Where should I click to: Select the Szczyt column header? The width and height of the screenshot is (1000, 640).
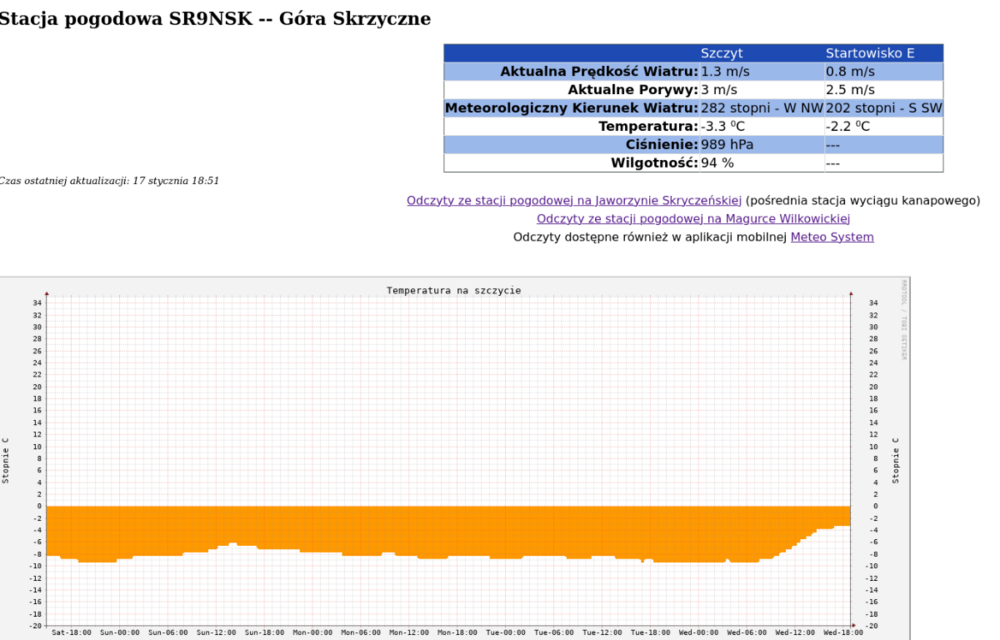point(721,53)
